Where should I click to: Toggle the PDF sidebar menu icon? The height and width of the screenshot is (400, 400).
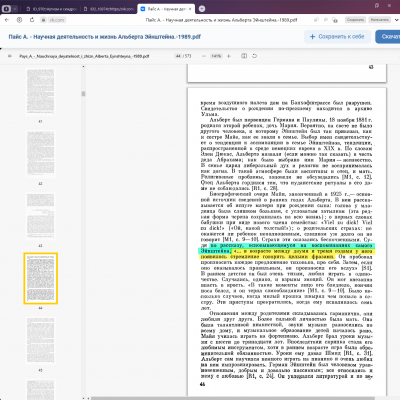click(10, 56)
